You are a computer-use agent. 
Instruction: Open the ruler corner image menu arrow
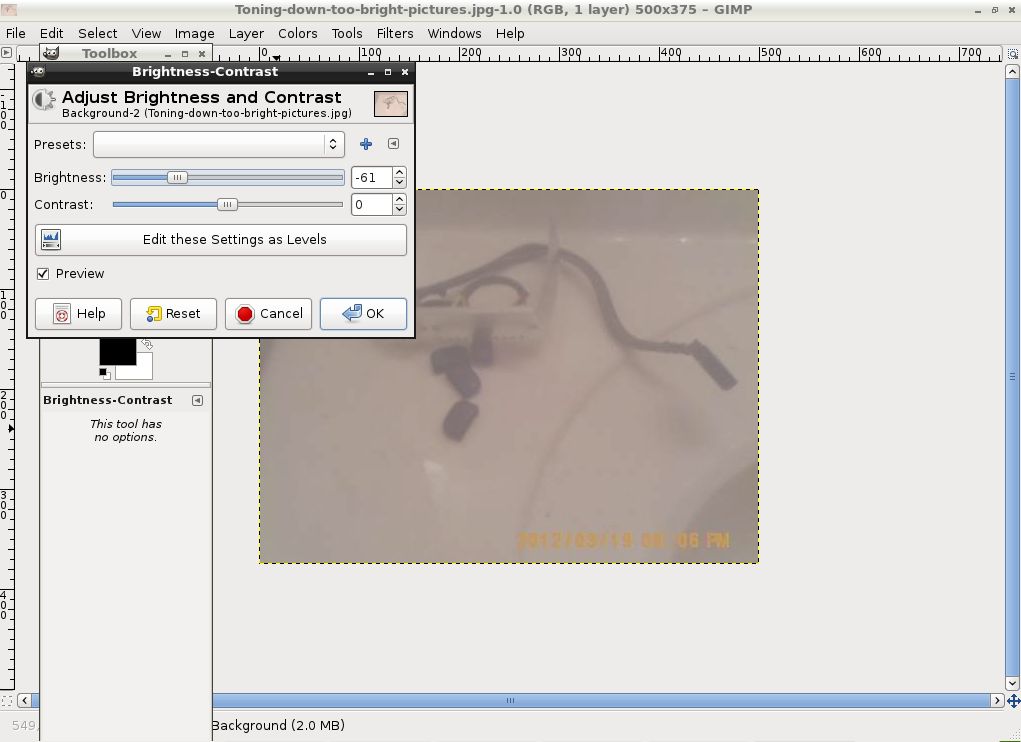[7, 53]
